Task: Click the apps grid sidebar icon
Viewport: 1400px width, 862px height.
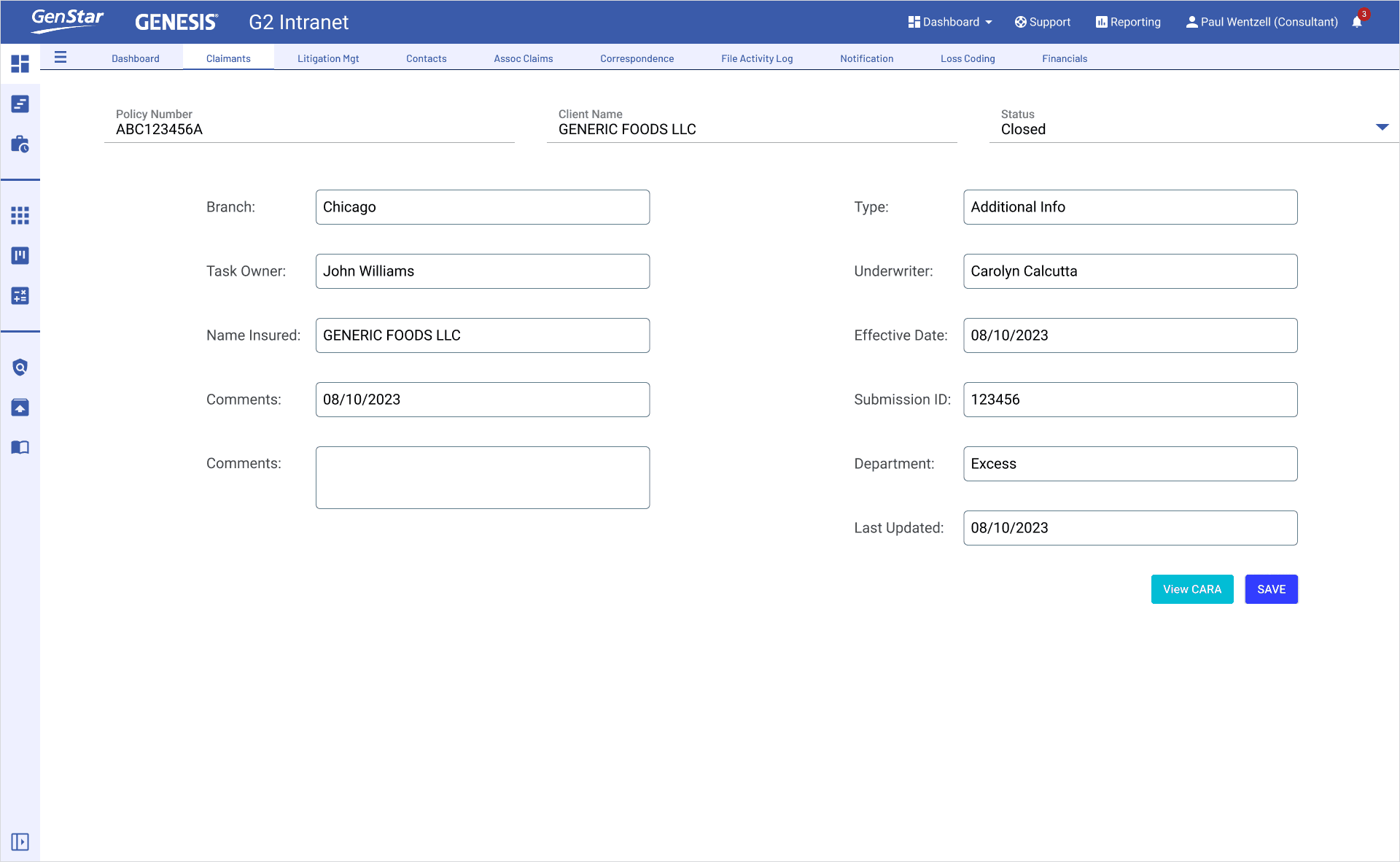Action: (x=20, y=215)
